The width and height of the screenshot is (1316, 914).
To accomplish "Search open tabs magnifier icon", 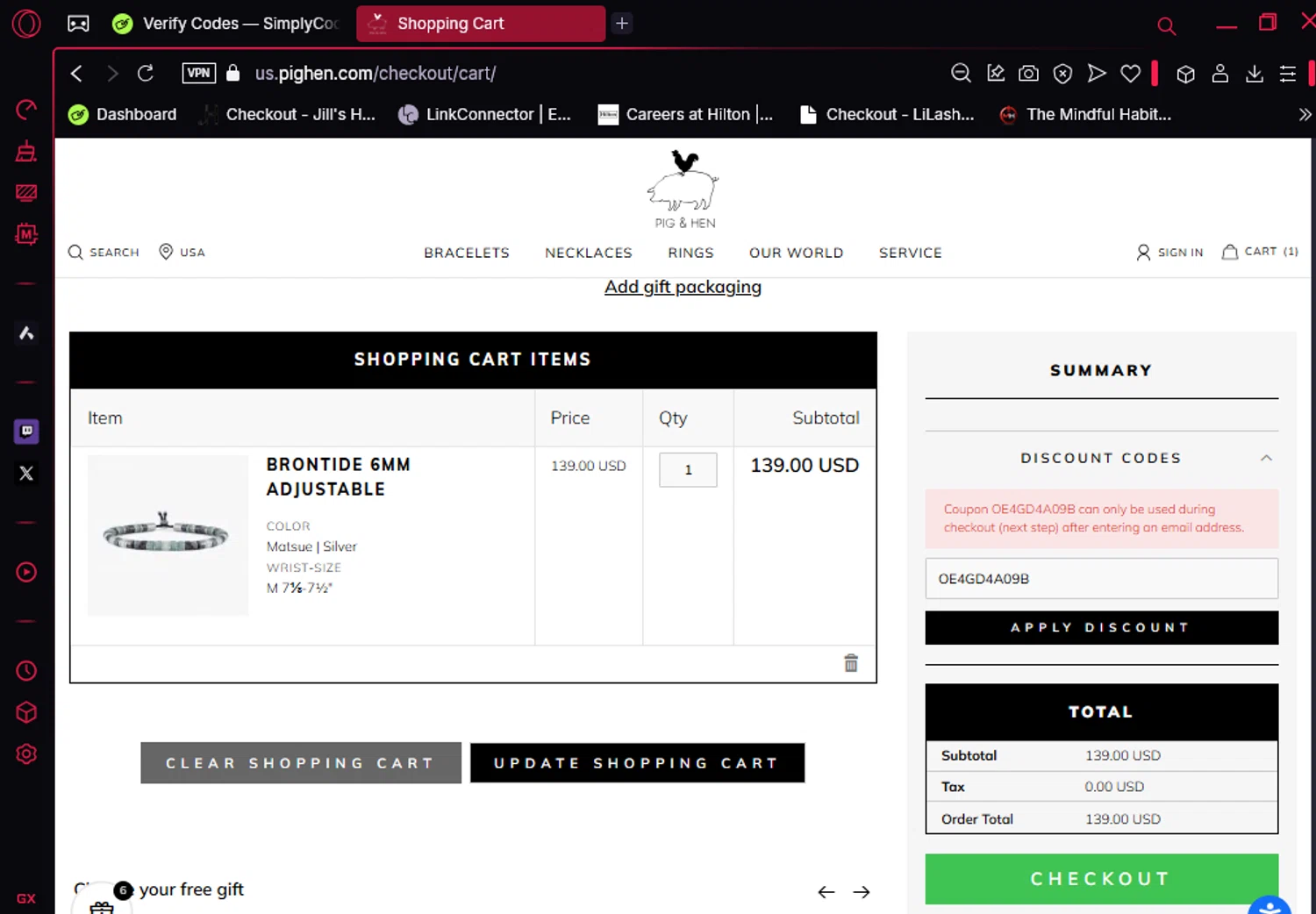I will [1166, 26].
